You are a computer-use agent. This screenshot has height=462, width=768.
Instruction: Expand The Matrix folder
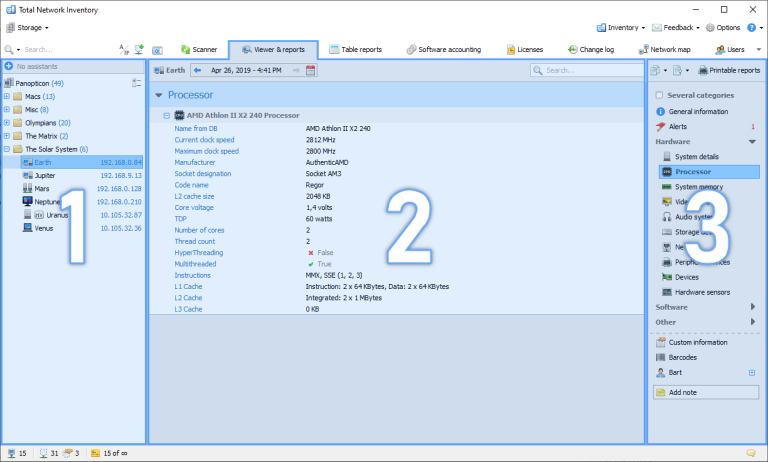pyautogui.click(x=7, y=136)
